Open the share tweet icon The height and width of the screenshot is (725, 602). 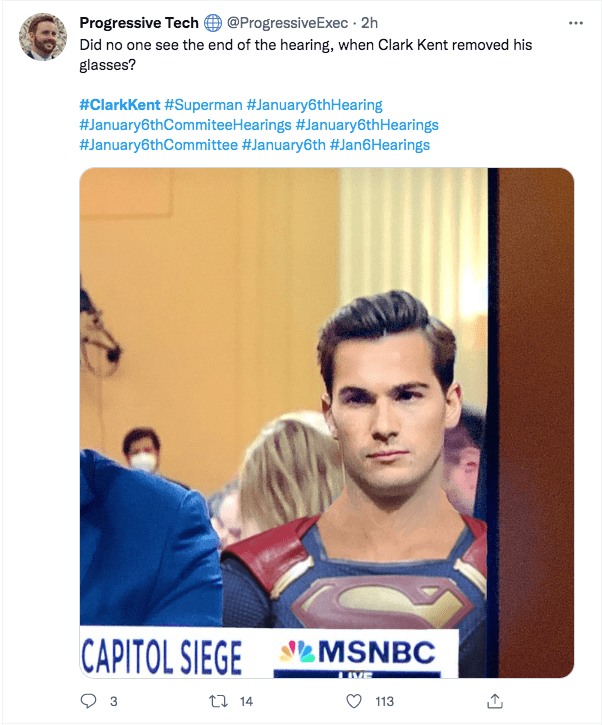[493, 701]
